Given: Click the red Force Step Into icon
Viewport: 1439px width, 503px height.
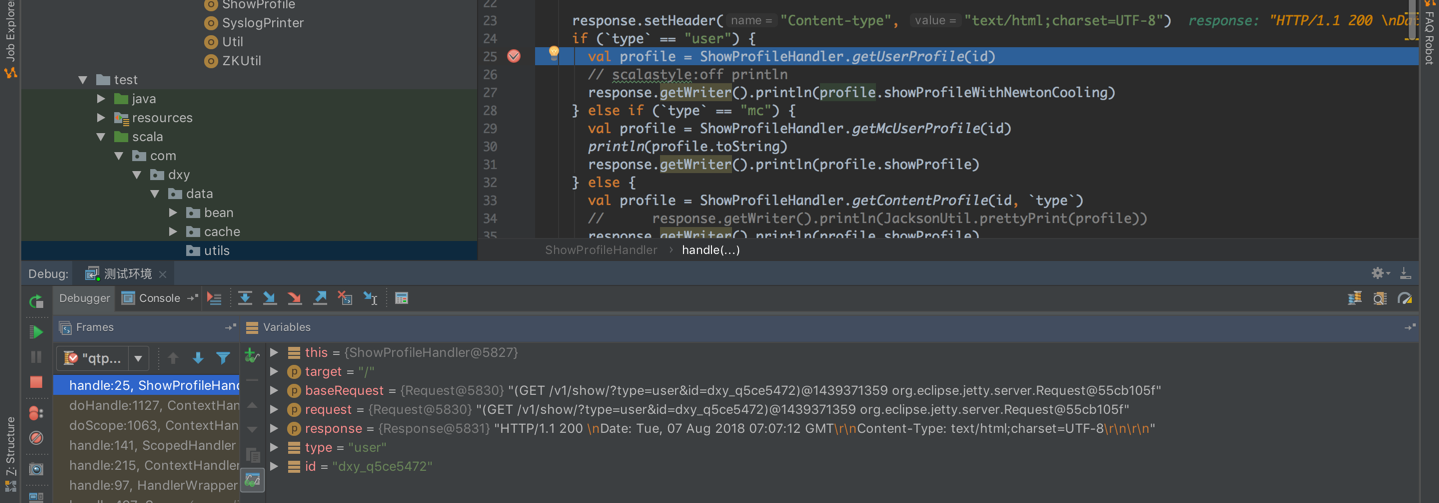Looking at the screenshot, I should [x=295, y=298].
